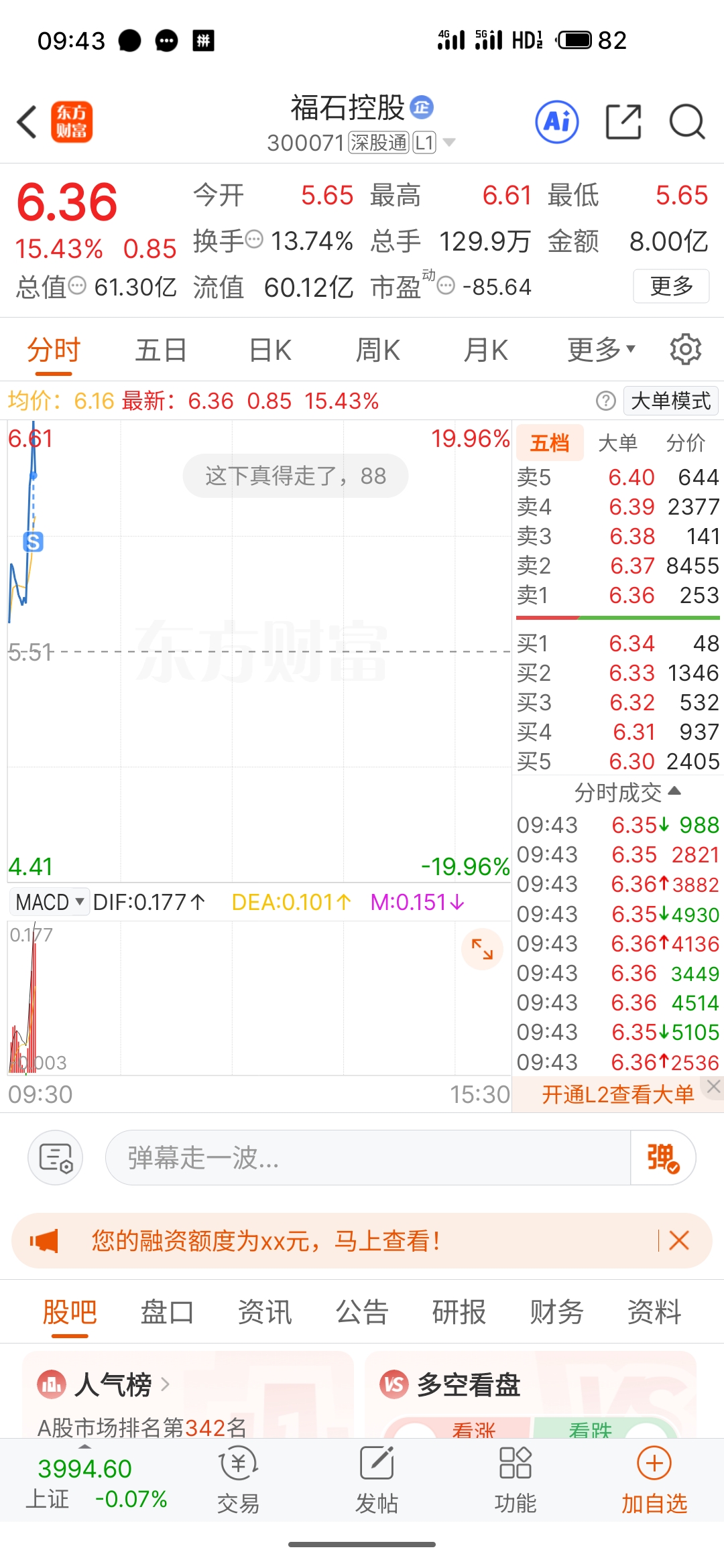Tap the 这下真得走了，88 danmaku comment
The height and width of the screenshot is (1568, 724).
296,476
